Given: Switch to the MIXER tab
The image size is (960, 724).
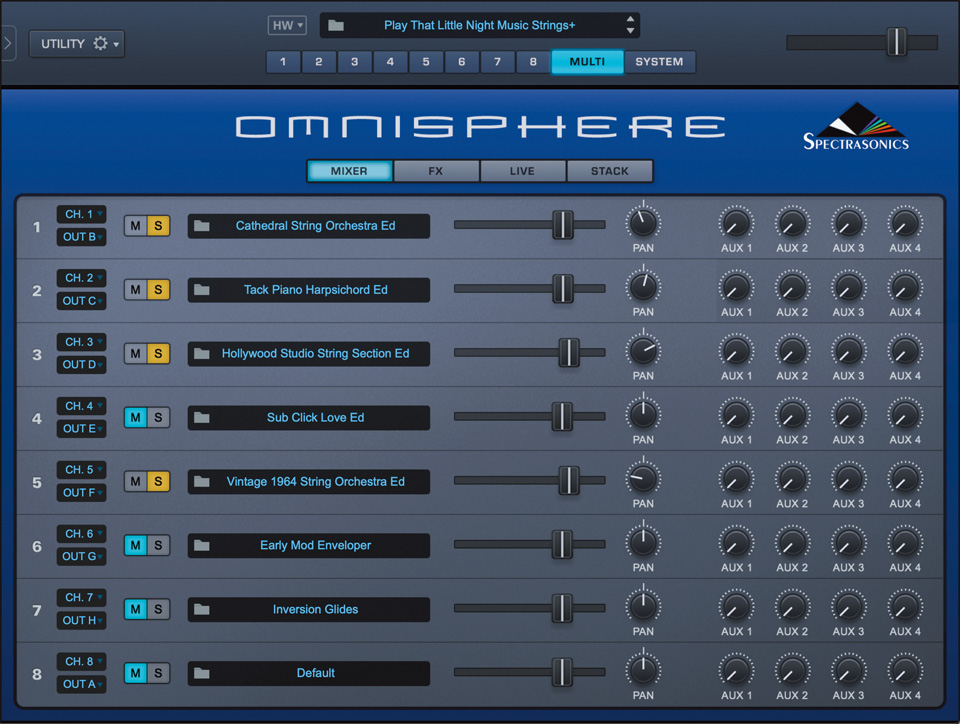Looking at the screenshot, I should click(350, 171).
